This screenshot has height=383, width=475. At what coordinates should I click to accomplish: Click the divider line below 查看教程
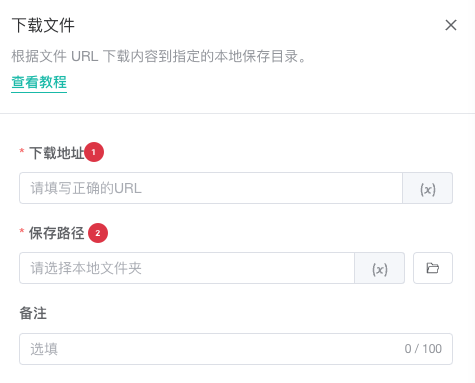tap(237, 113)
